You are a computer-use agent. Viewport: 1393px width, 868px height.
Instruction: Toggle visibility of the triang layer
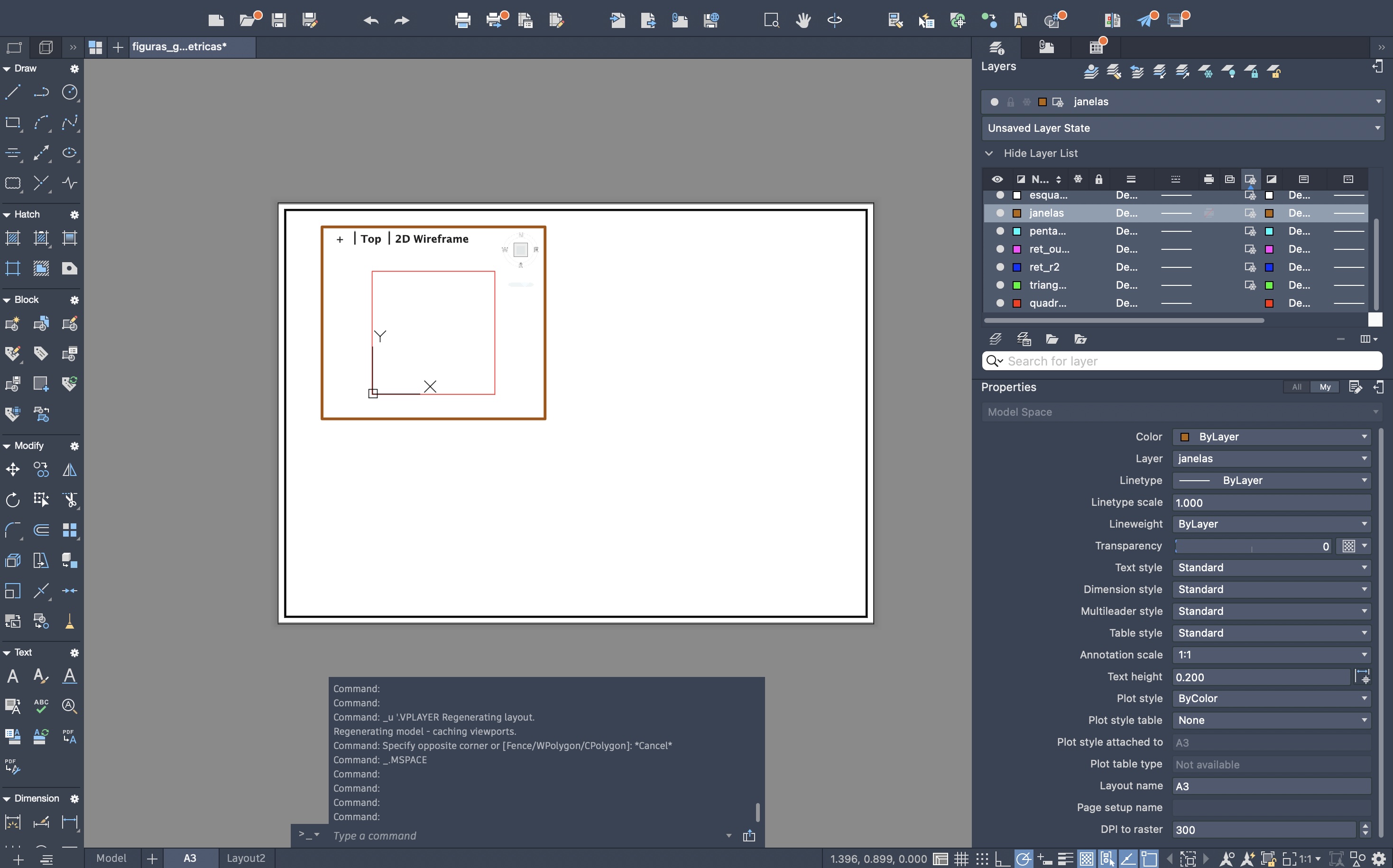pyautogui.click(x=1000, y=285)
